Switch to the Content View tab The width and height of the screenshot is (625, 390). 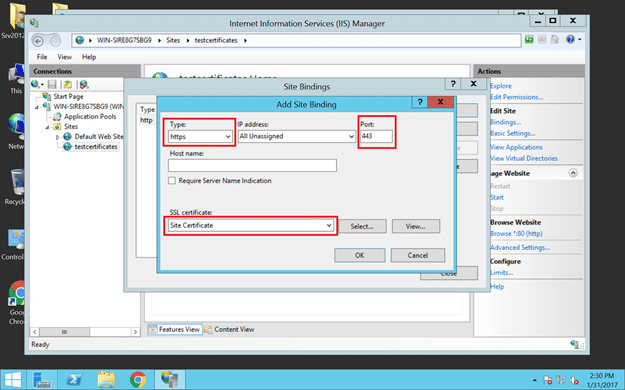click(x=230, y=329)
